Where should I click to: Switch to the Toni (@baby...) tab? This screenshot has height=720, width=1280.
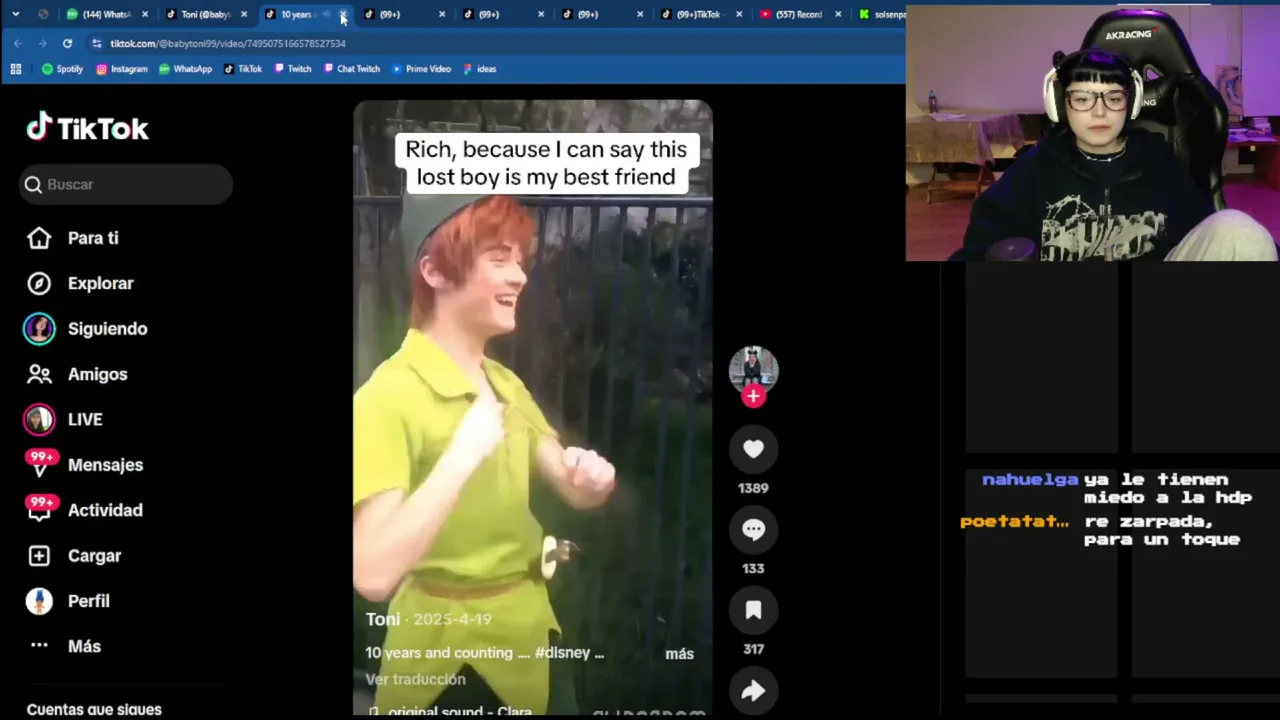point(205,14)
